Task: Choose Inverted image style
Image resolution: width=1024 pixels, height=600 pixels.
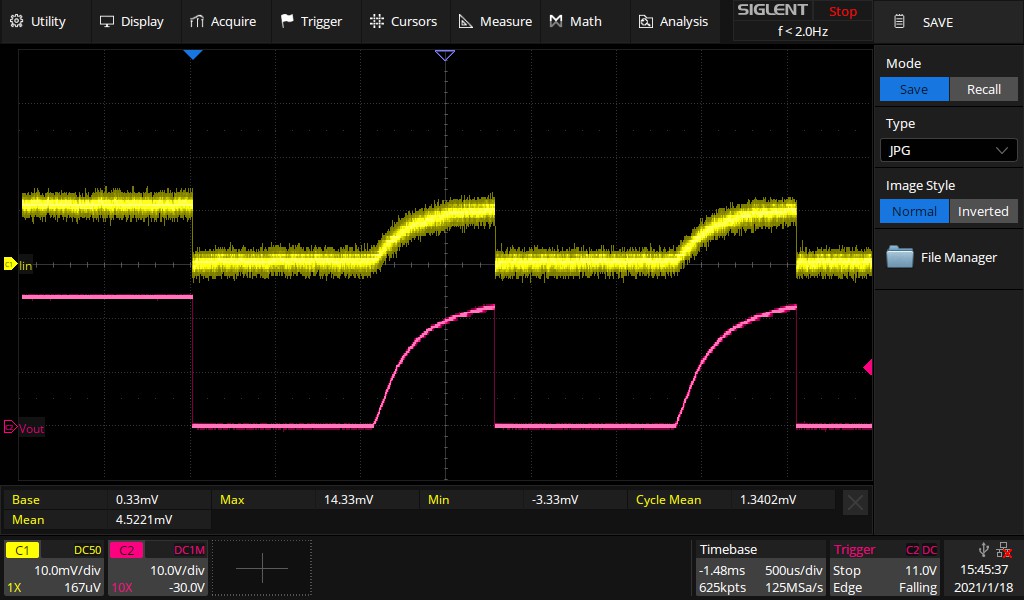Action: pos(984,212)
